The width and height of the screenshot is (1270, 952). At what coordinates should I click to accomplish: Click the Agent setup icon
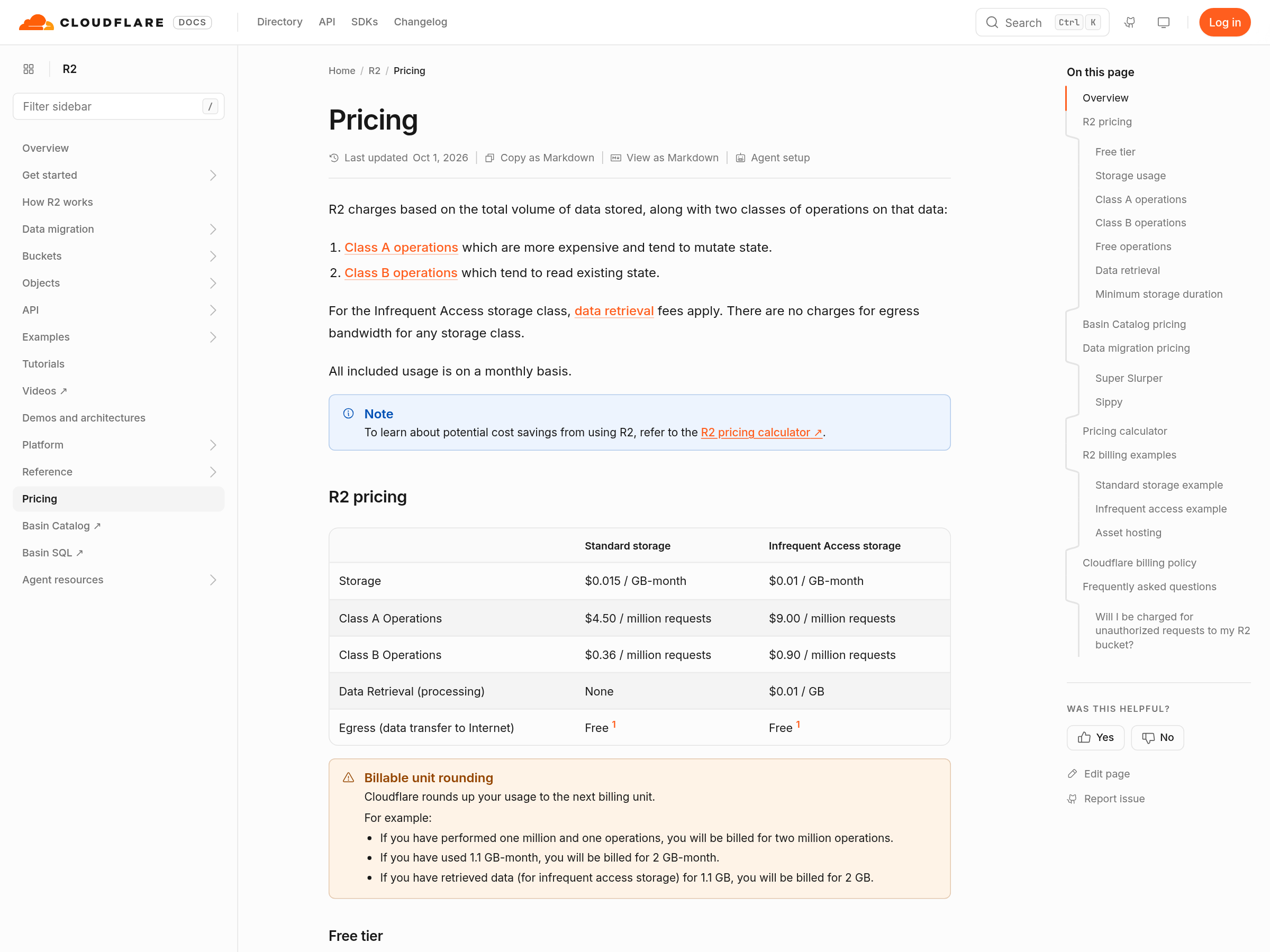pos(741,158)
